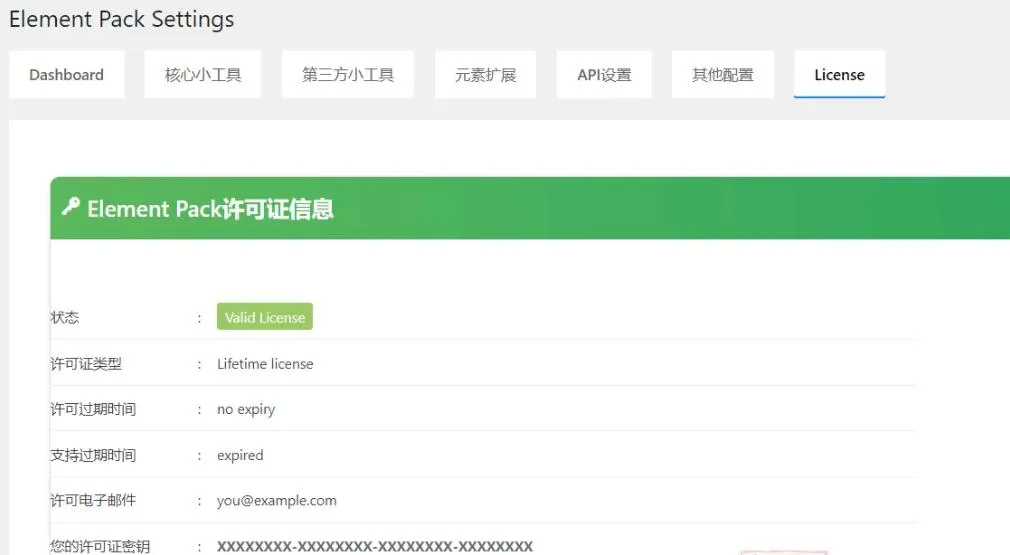This screenshot has height=555, width=1010.
Task: Click the Valid License status badge
Action: pyautogui.click(x=265, y=317)
